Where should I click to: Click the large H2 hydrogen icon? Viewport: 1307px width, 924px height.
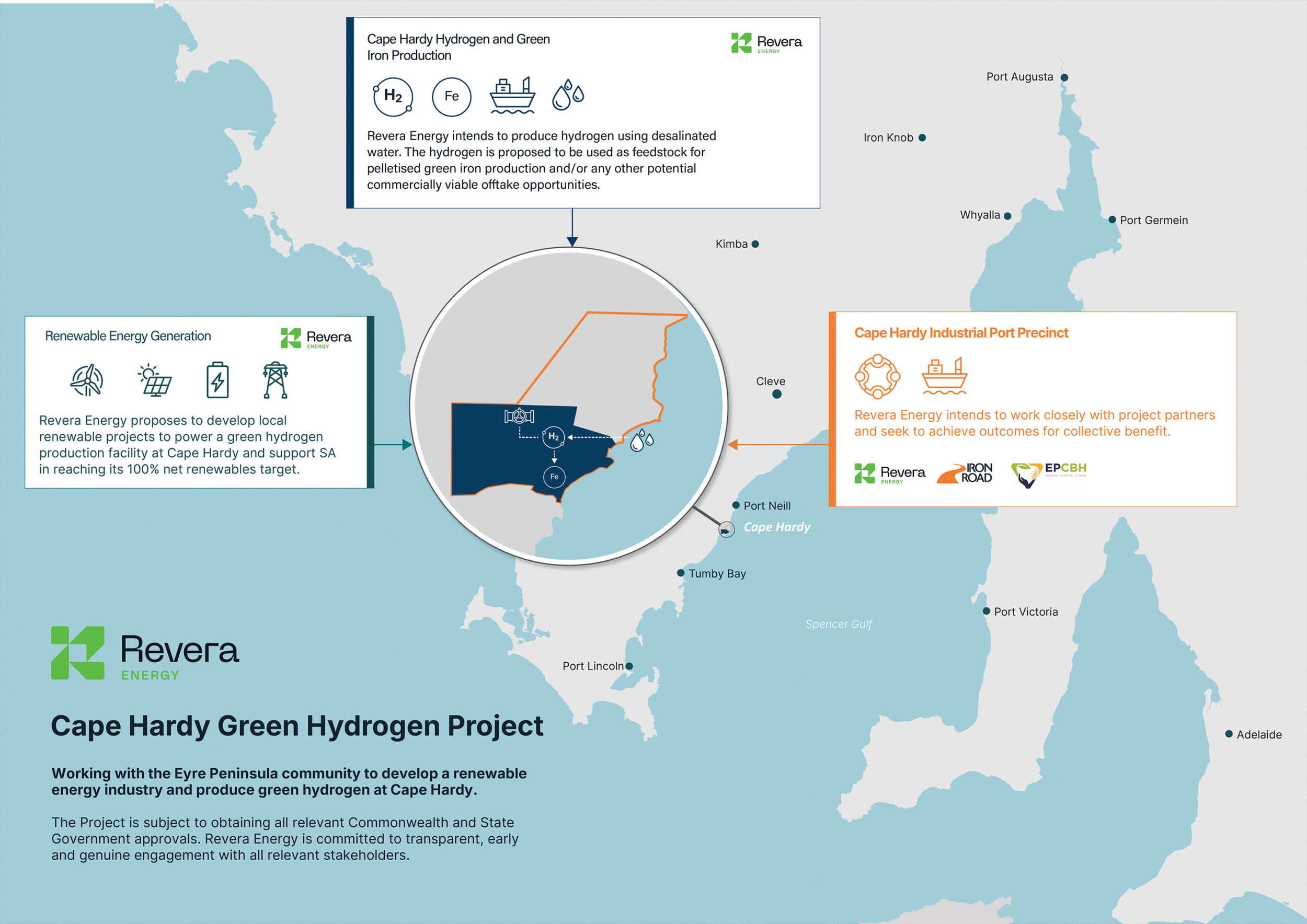point(393,97)
